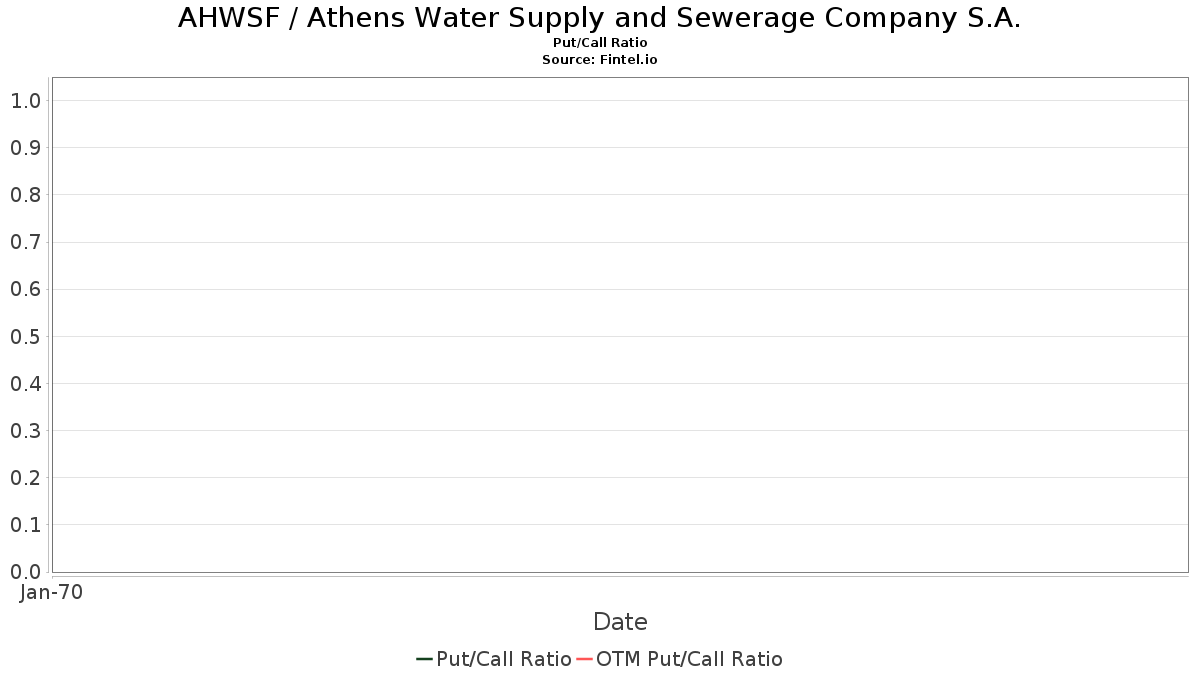1200x675 pixels.
Task: Click the red OTM Put/Call Ratio line swatch
Action: pyautogui.click(x=585, y=659)
